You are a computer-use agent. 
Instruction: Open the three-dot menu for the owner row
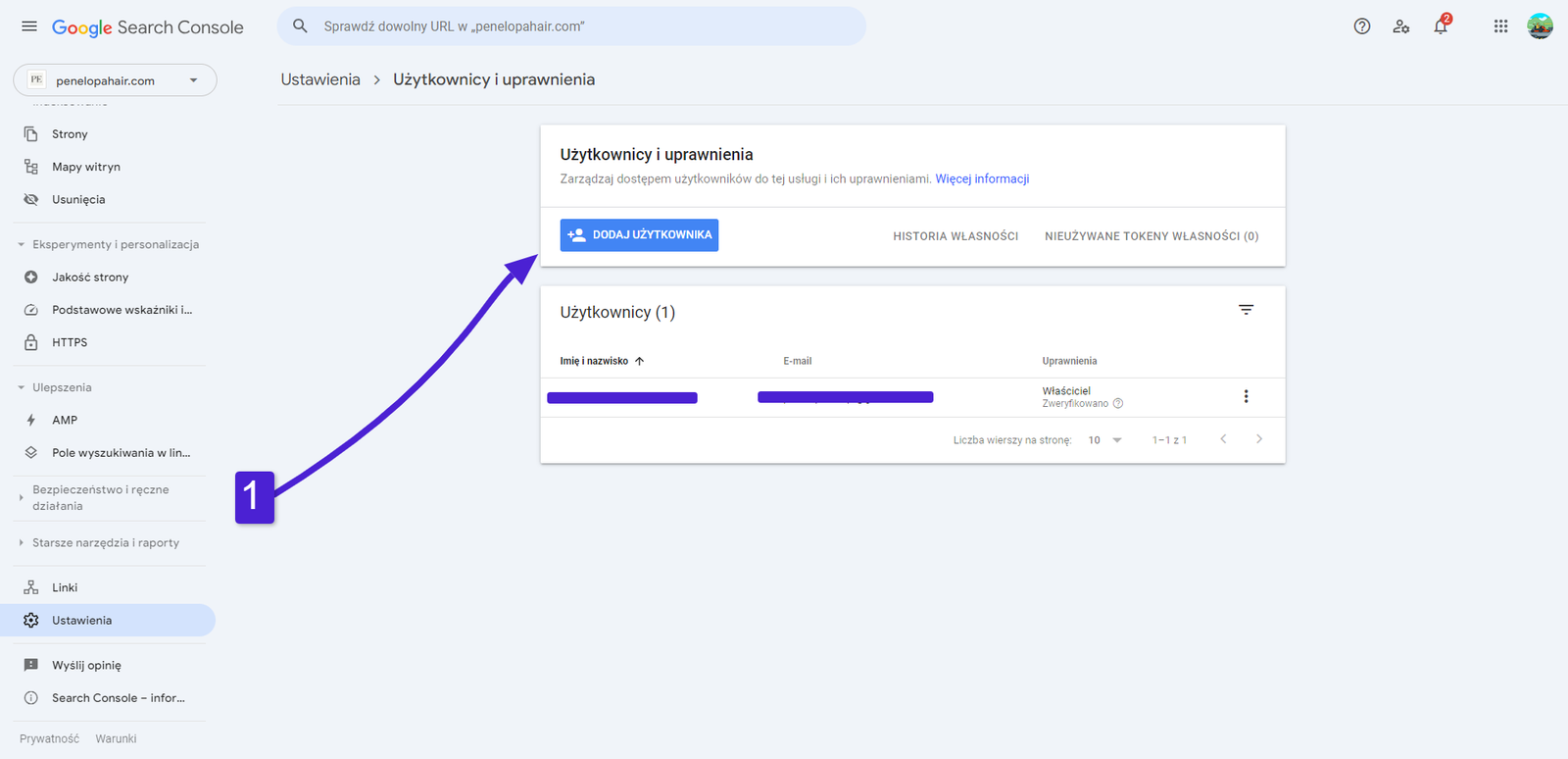(1246, 396)
